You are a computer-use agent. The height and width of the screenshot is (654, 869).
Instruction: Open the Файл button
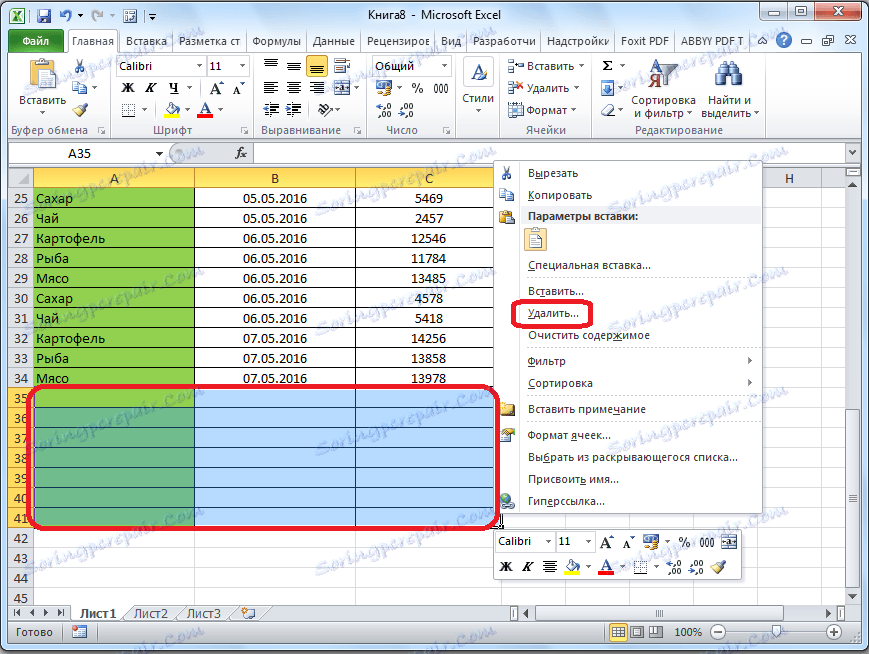(x=36, y=41)
